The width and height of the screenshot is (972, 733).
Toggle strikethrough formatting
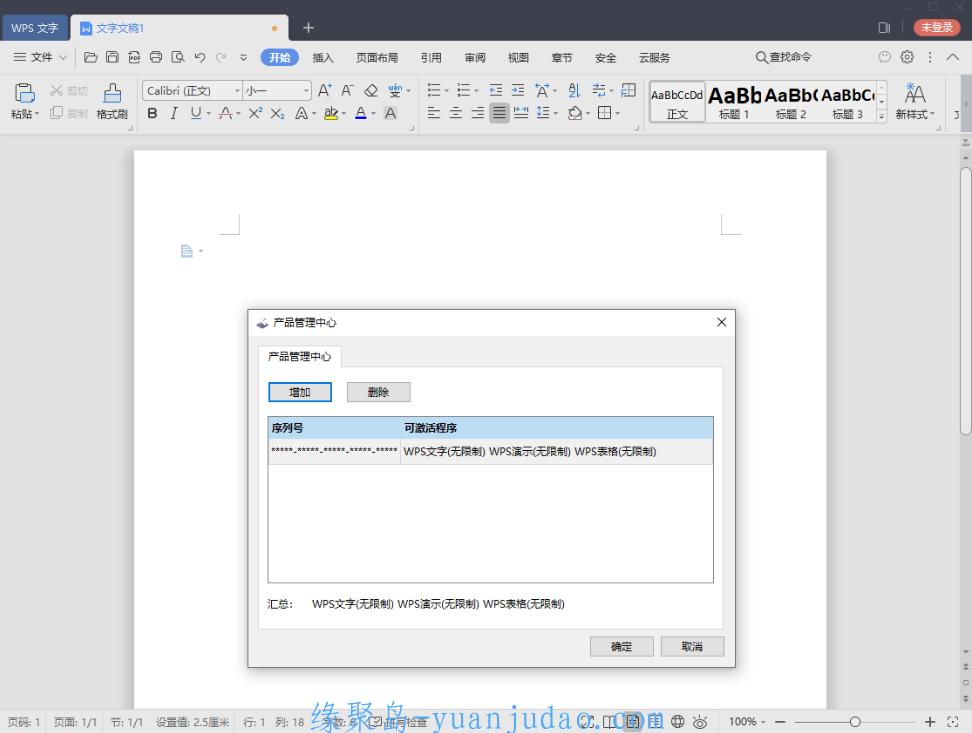pos(226,113)
